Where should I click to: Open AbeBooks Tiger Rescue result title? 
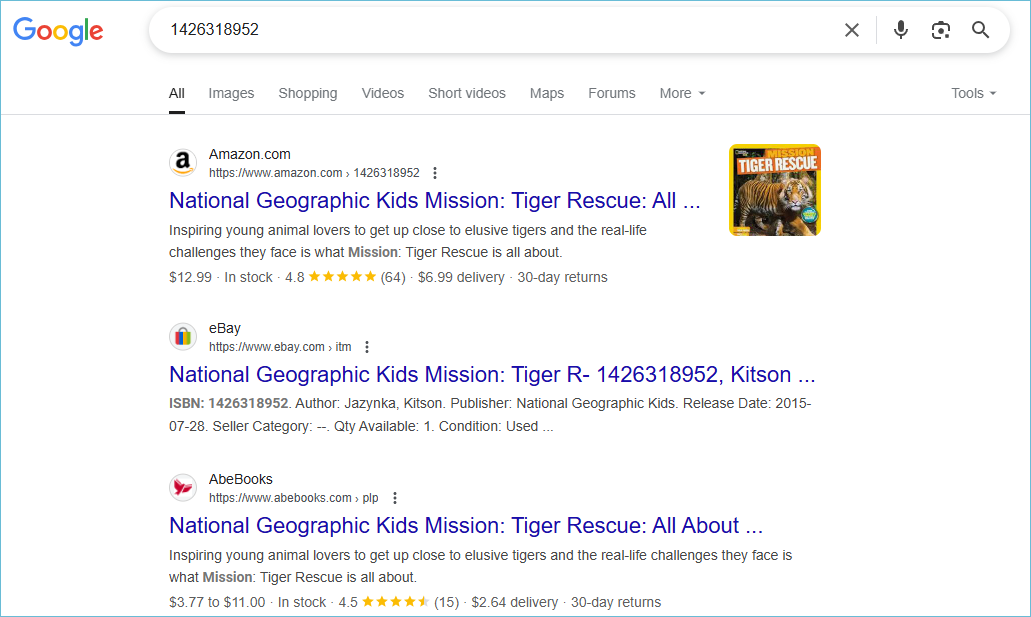point(466,526)
